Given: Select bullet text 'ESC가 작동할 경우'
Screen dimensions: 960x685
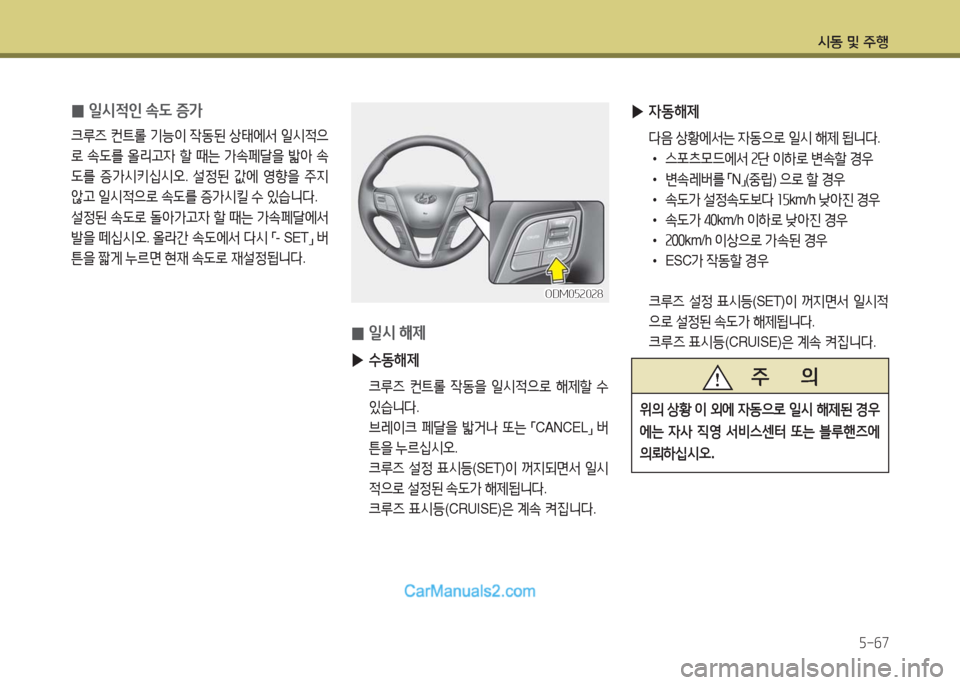Looking at the screenshot, I should [x=716, y=261].
